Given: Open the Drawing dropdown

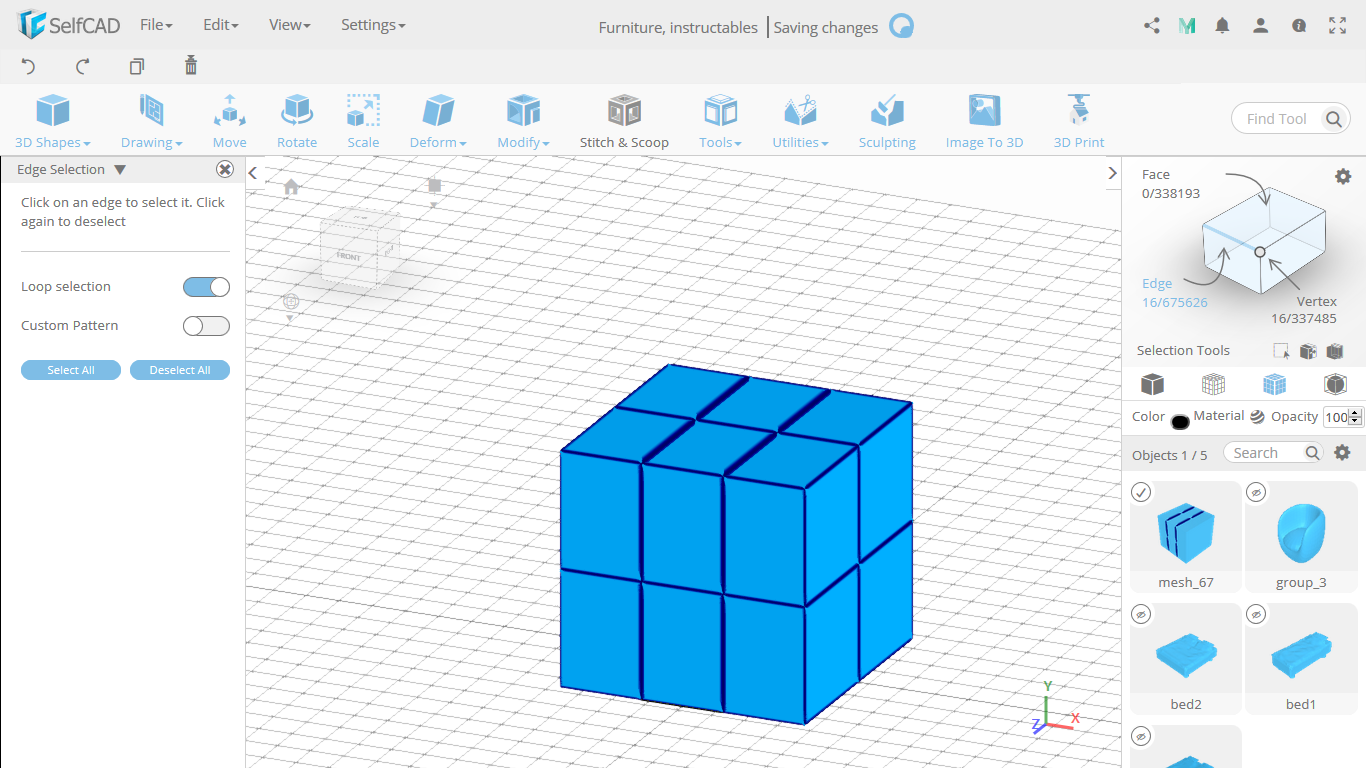Looking at the screenshot, I should pyautogui.click(x=152, y=122).
